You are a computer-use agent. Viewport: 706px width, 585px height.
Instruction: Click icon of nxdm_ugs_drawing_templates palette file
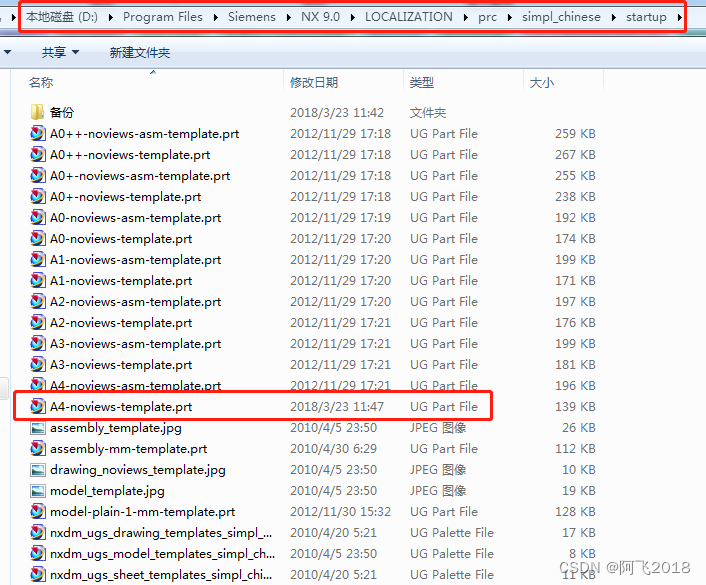(x=37, y=533)
